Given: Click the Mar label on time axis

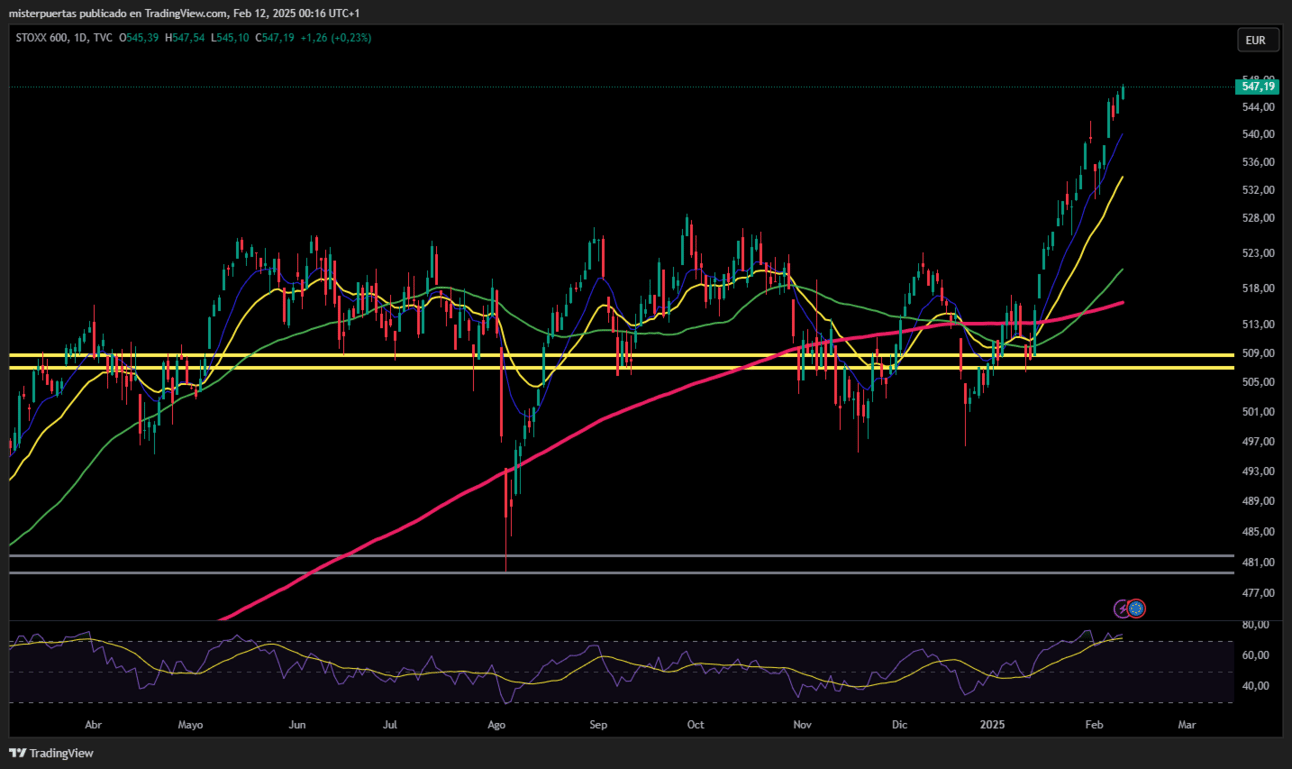Looking at the screenshot, I should (1187, 724).
